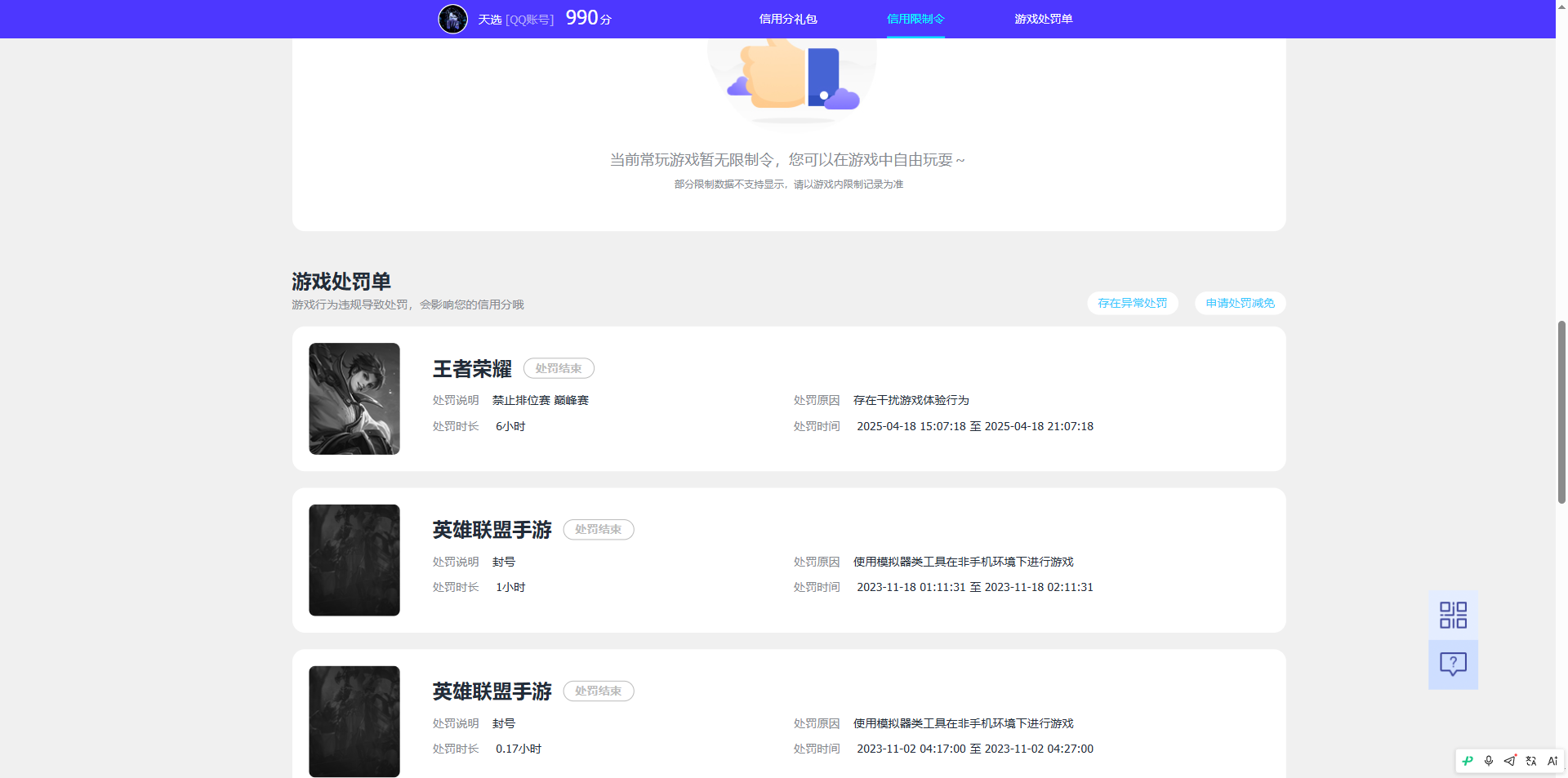Click the 处罚结束 badge beside 王者荣耀
The height and width of the screenshot is (778, 1568).
coord(559,368)
